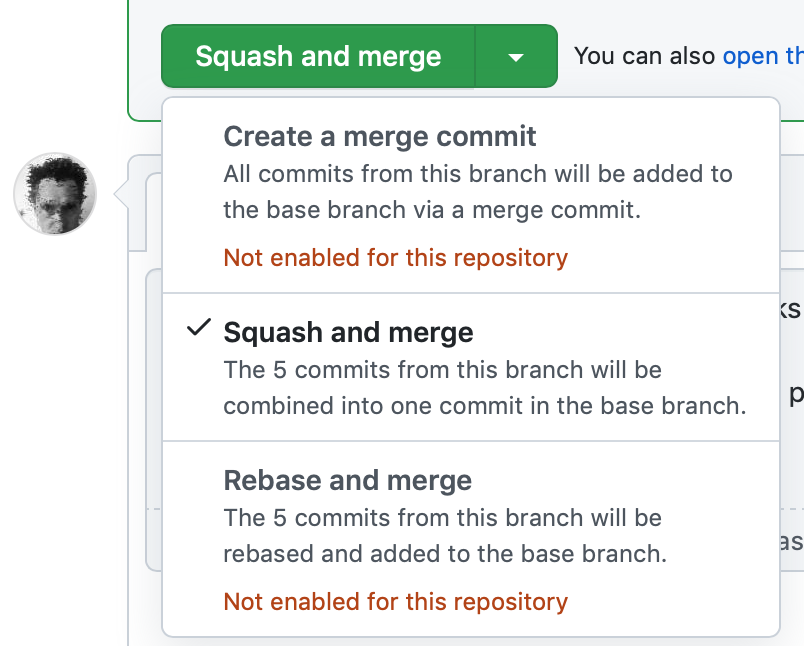Click 'Not enabled' warning under Rebase and merge
Screen dimensions: 804x646
click(x=396, y=602)
